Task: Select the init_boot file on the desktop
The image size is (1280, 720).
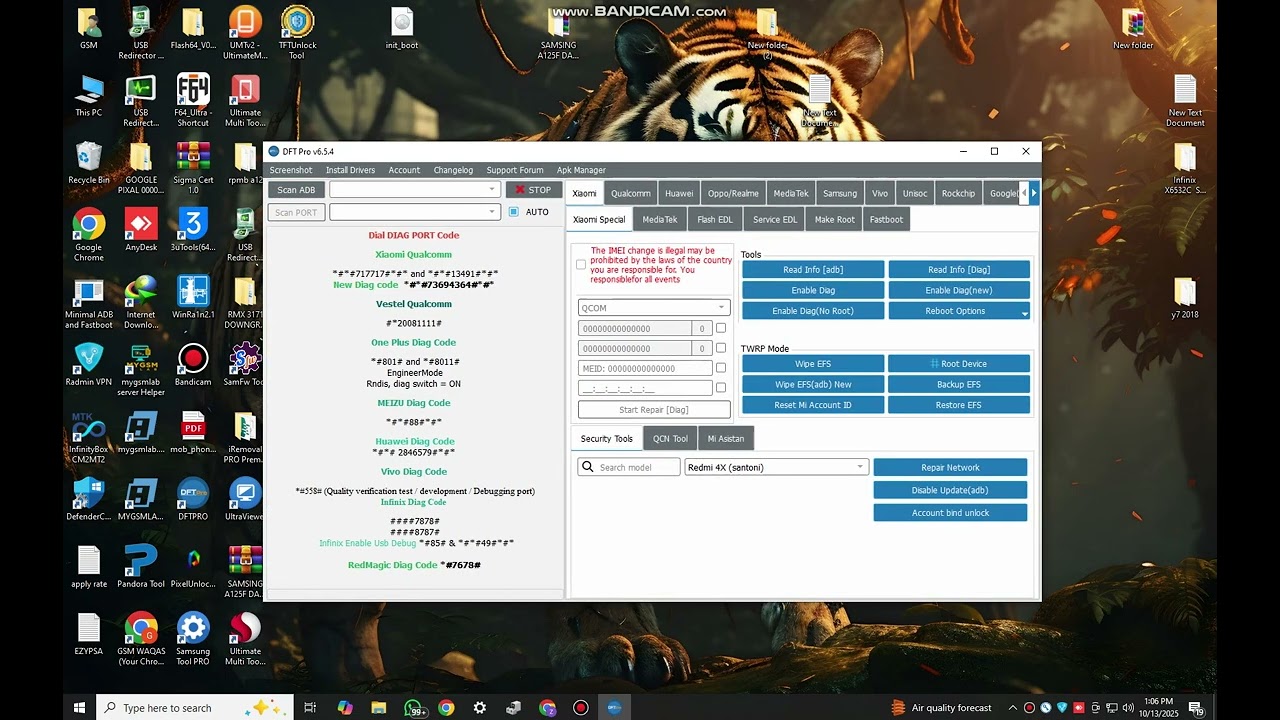Action: (402, 22)
